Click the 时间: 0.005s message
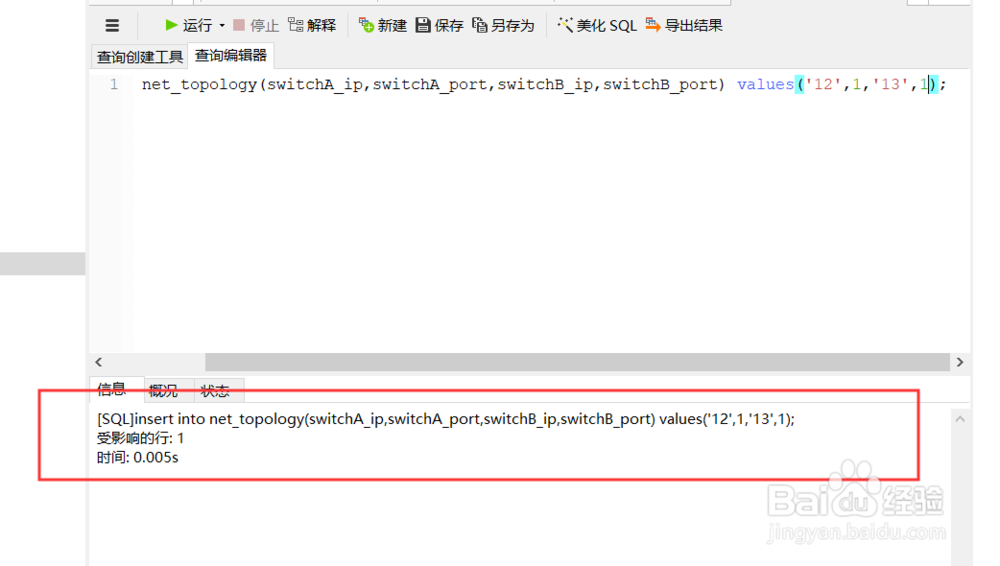Image resolution: width=1000 pixels, height=566 pixels. [138, 458]
